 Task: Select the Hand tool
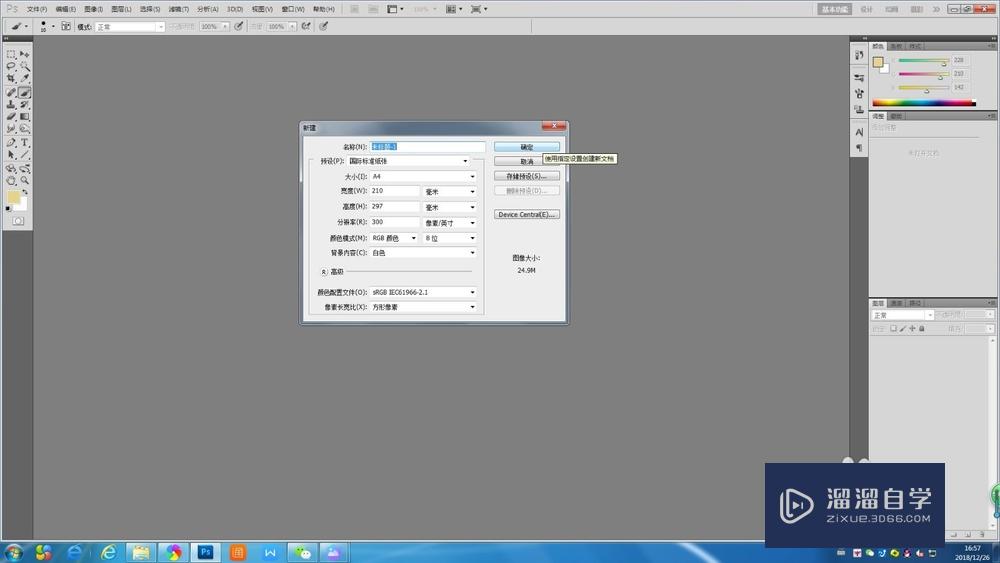(x=11, y=182)
